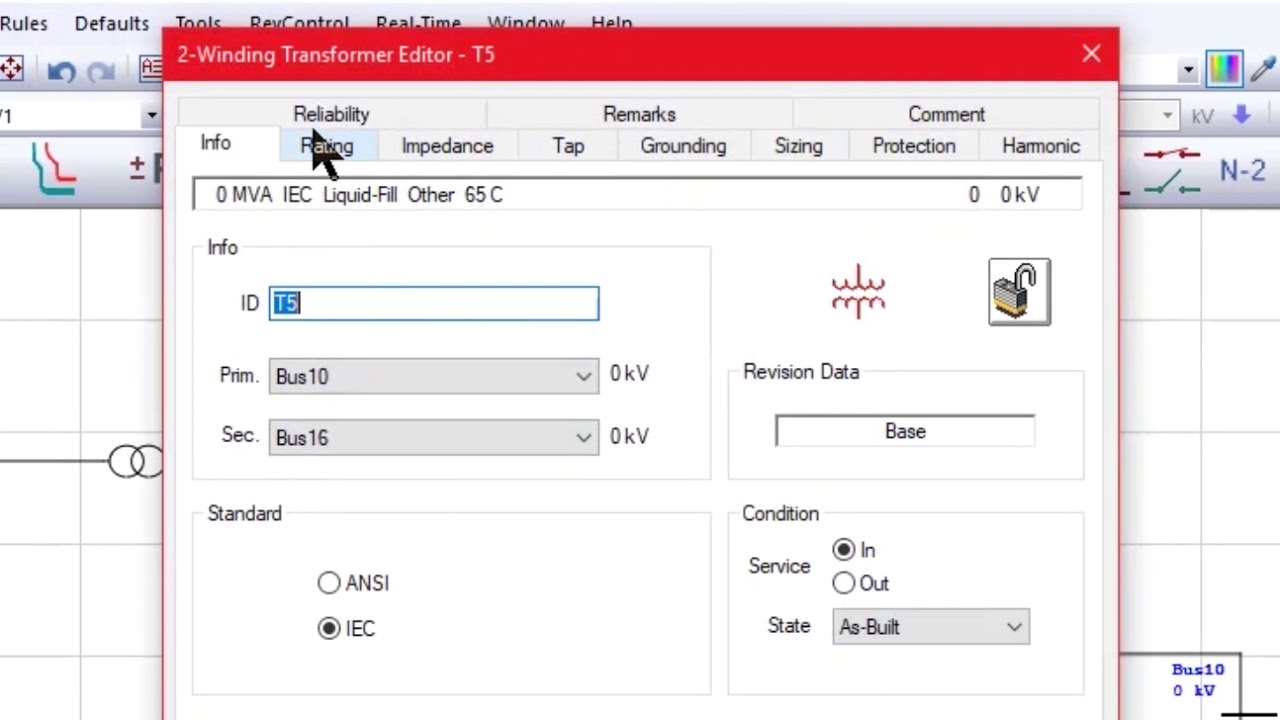The height and width of the screenshot is (720, 1280).
Task: Click the Redo arrow in toolbar
Action: 101,71
